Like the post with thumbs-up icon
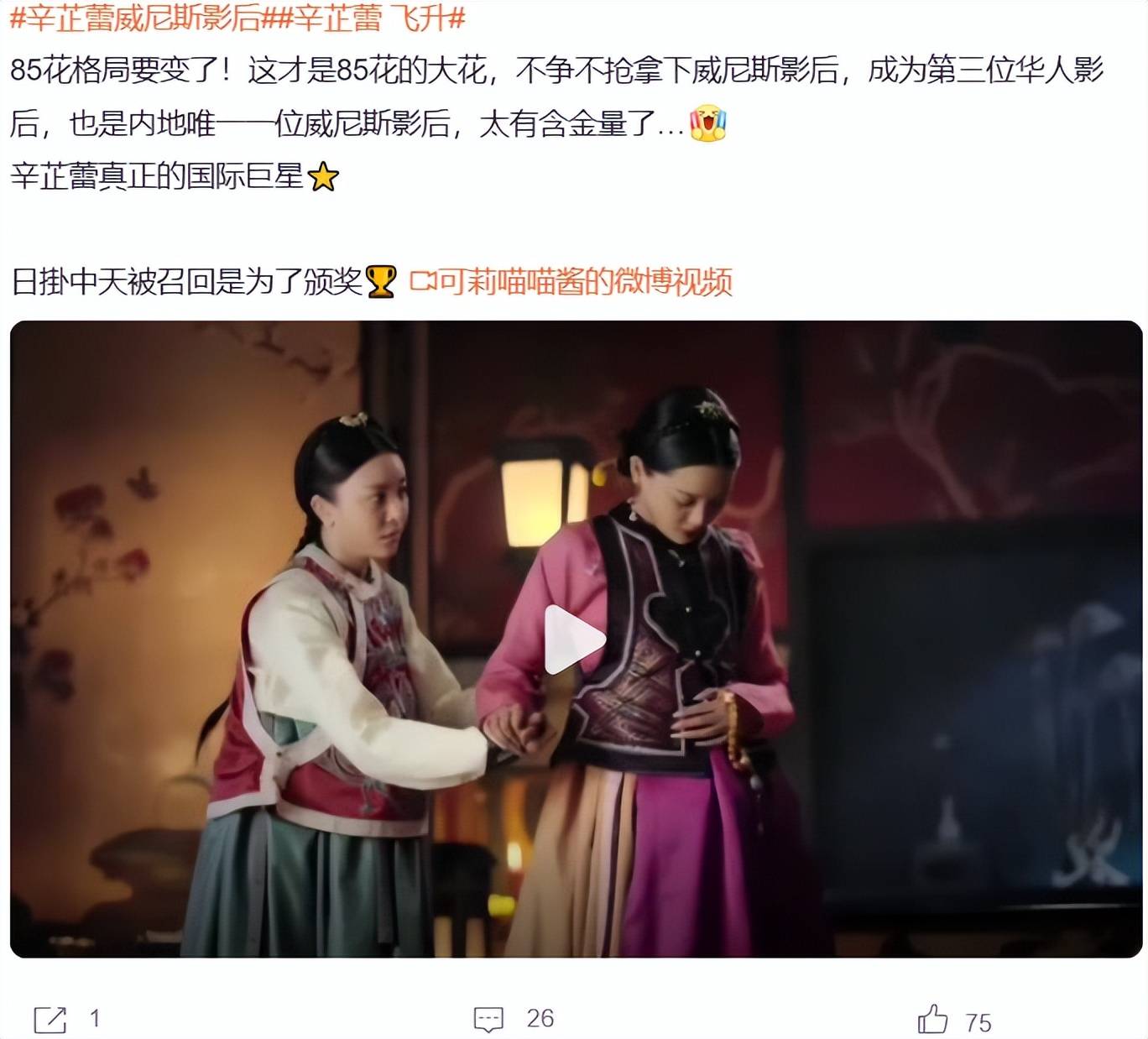 (x=932, y=1019)
